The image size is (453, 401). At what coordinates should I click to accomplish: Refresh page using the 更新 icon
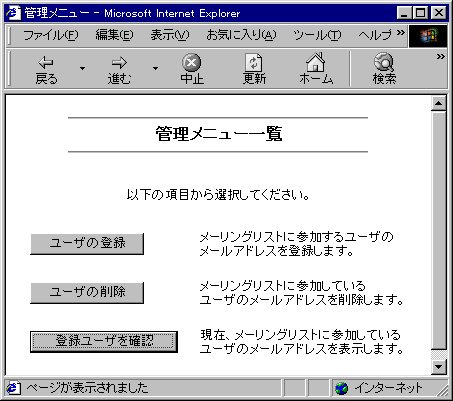pos(254,62)
